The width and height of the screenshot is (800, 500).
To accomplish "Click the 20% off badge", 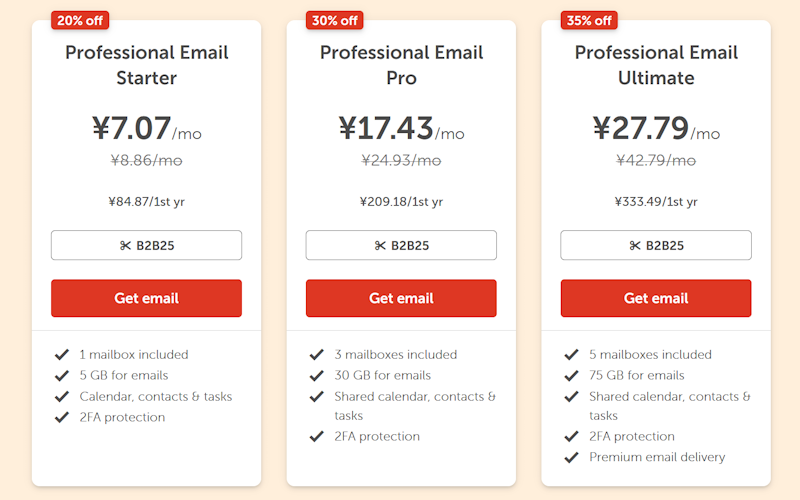I will coord(80,20).
